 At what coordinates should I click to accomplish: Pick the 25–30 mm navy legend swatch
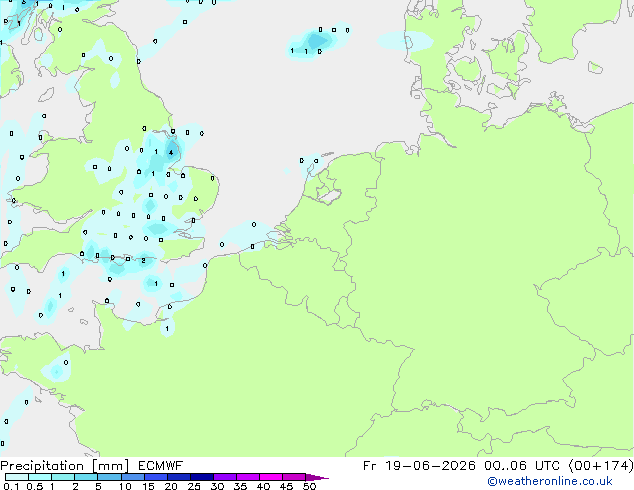point(202,477)
